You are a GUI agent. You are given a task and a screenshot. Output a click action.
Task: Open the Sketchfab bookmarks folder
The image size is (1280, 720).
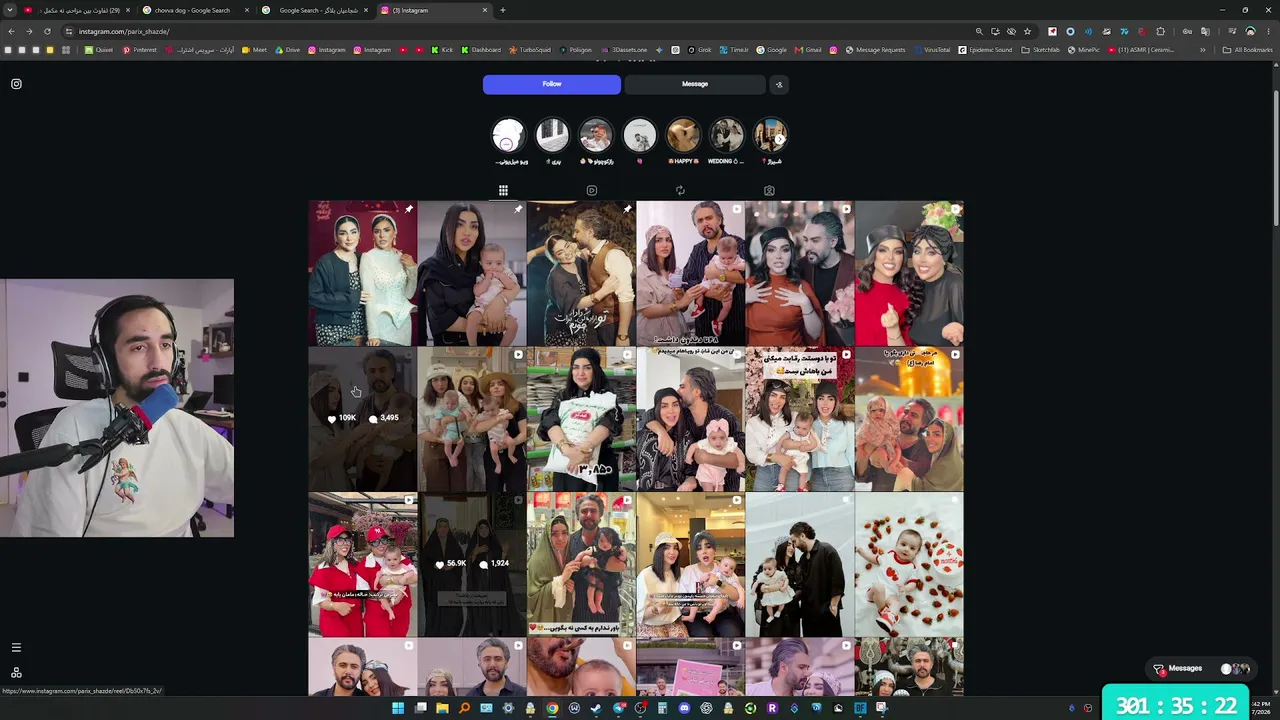point(1040,50)
